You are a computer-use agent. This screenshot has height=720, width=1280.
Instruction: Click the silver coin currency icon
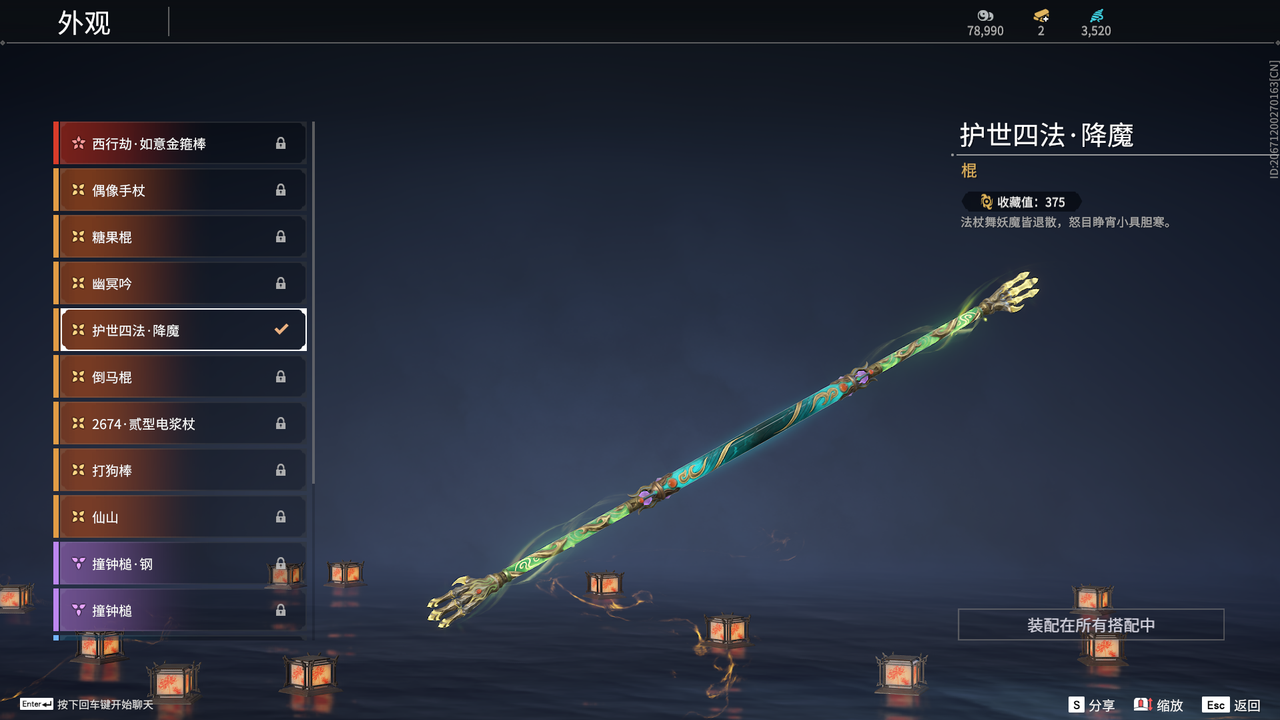pos(985,15)
